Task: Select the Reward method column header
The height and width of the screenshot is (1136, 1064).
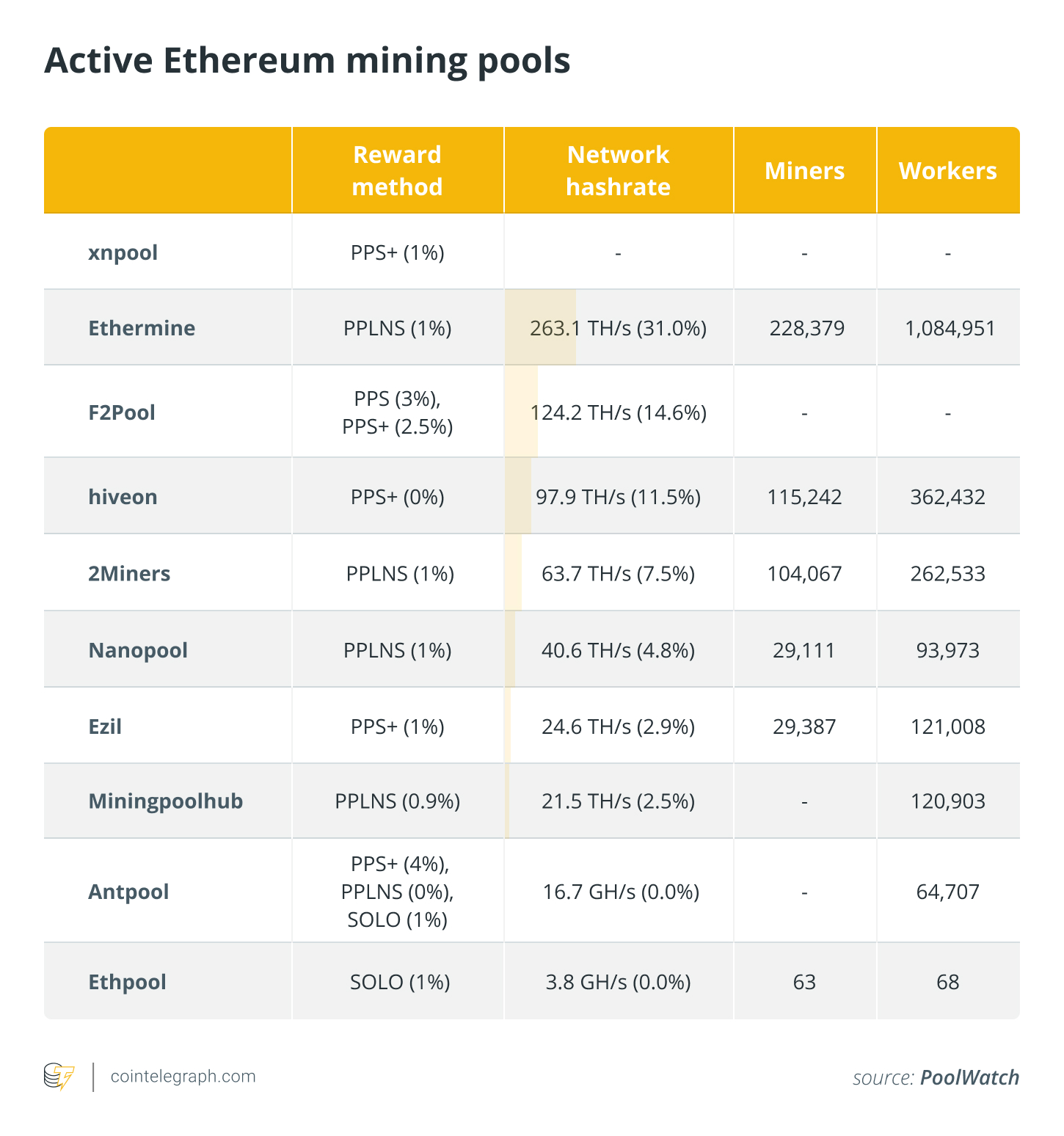Action: point(397,170)
